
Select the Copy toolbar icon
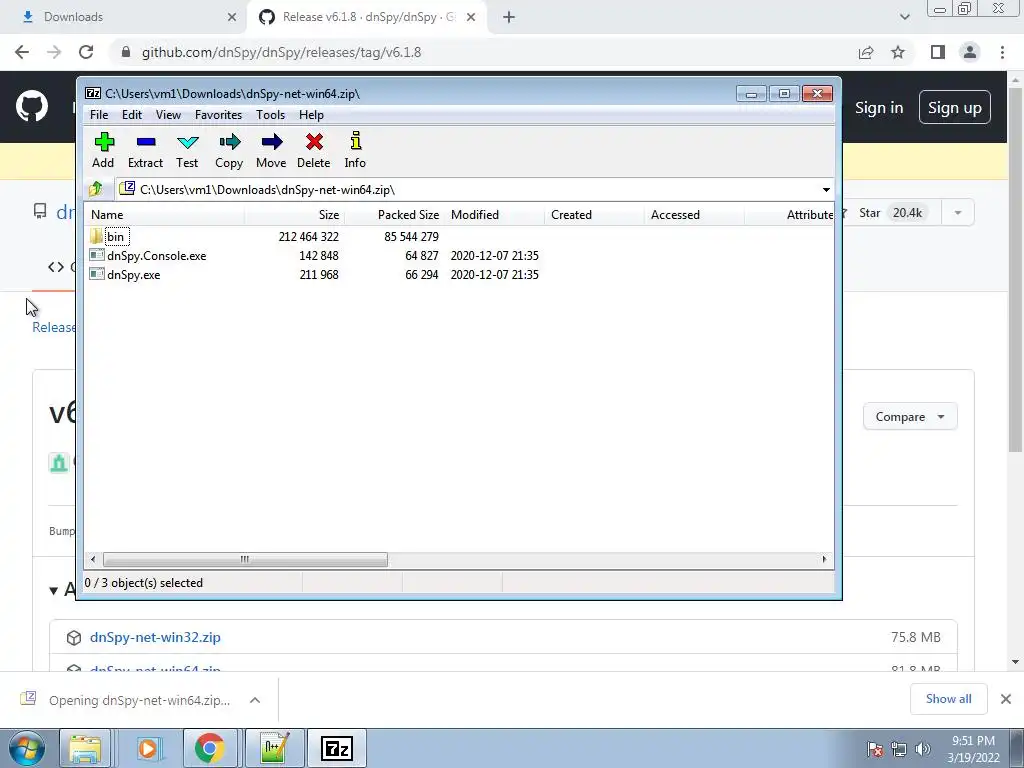[x=229, y=150]
